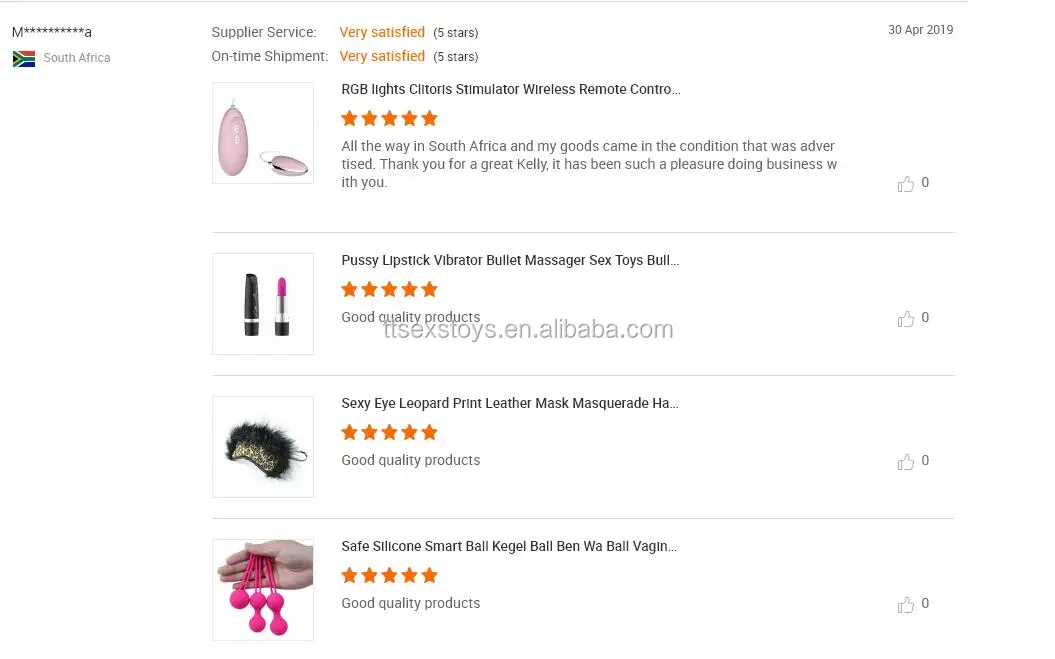1055x659 pixels.
Task: Open RGB lights Clitoris Stimulator product title
Action: point(511,89)
